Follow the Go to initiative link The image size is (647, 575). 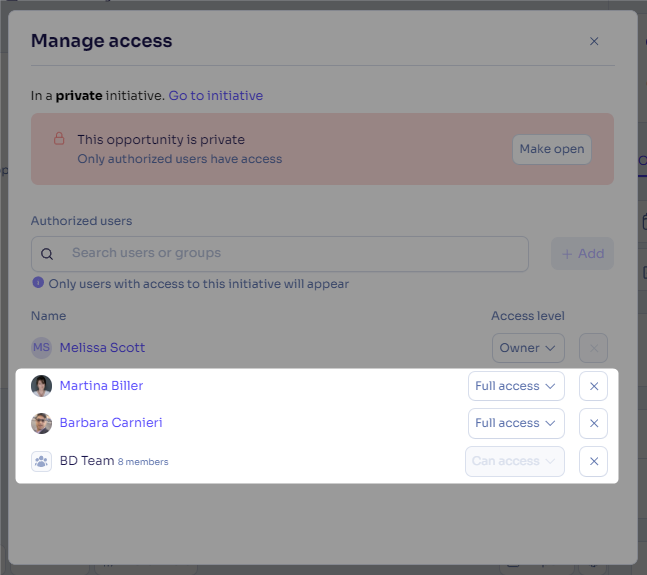tap(215, 96)
